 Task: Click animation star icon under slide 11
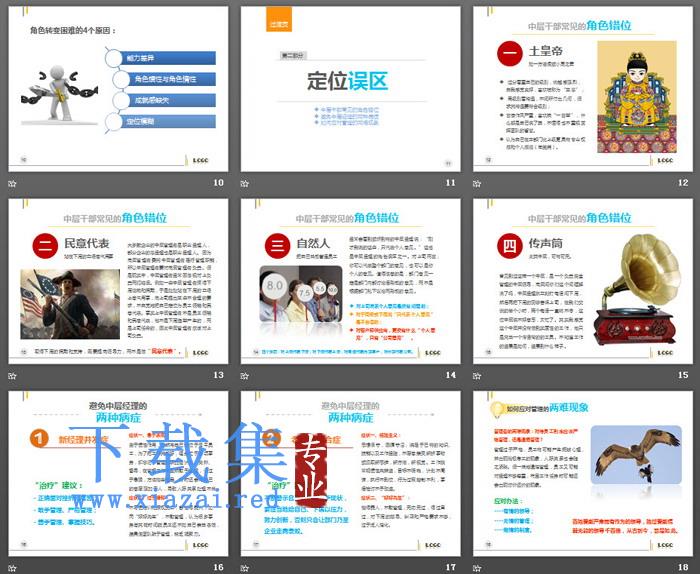click(245, 183)
